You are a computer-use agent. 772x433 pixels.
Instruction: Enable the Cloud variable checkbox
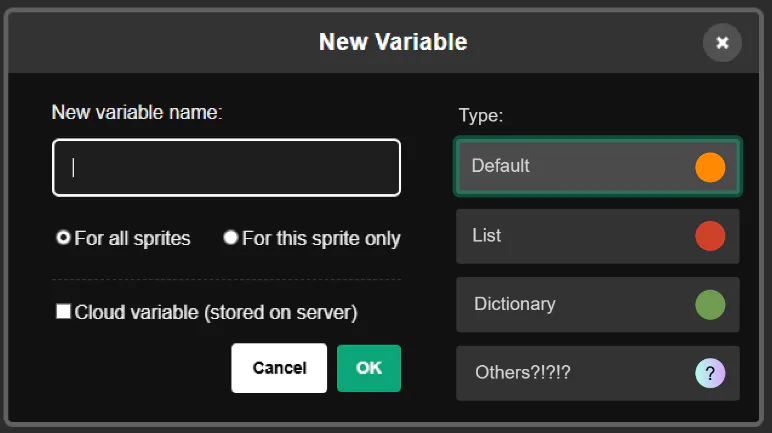click(64, 312)
